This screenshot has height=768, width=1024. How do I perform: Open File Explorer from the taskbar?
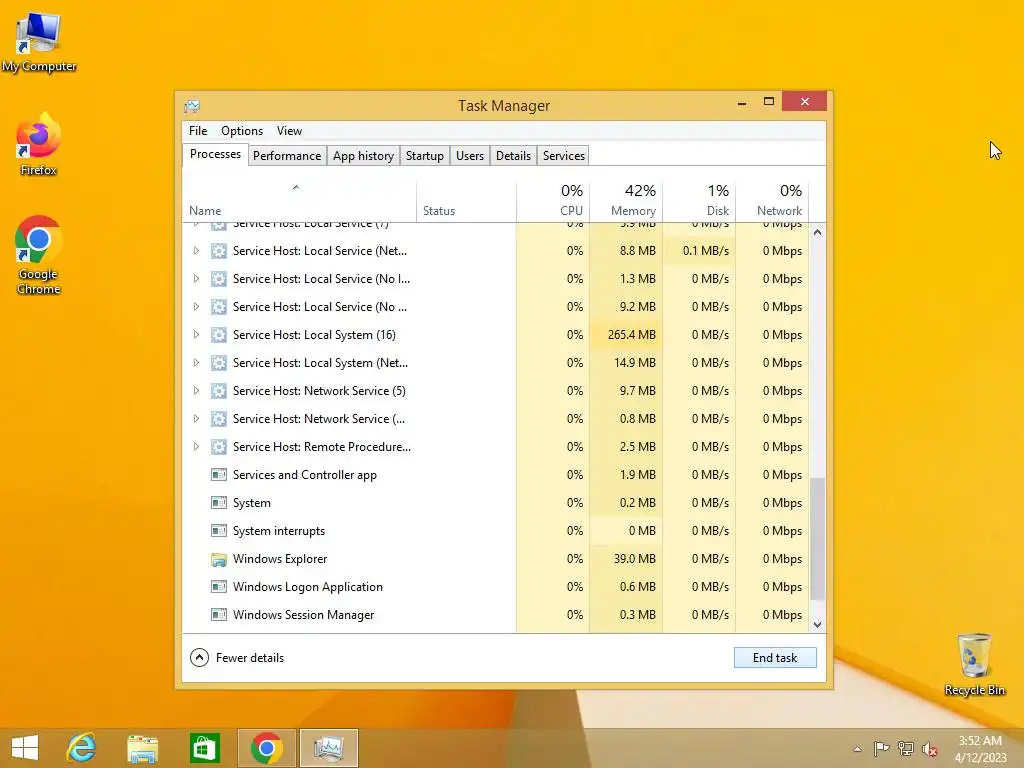coord(142,748)
